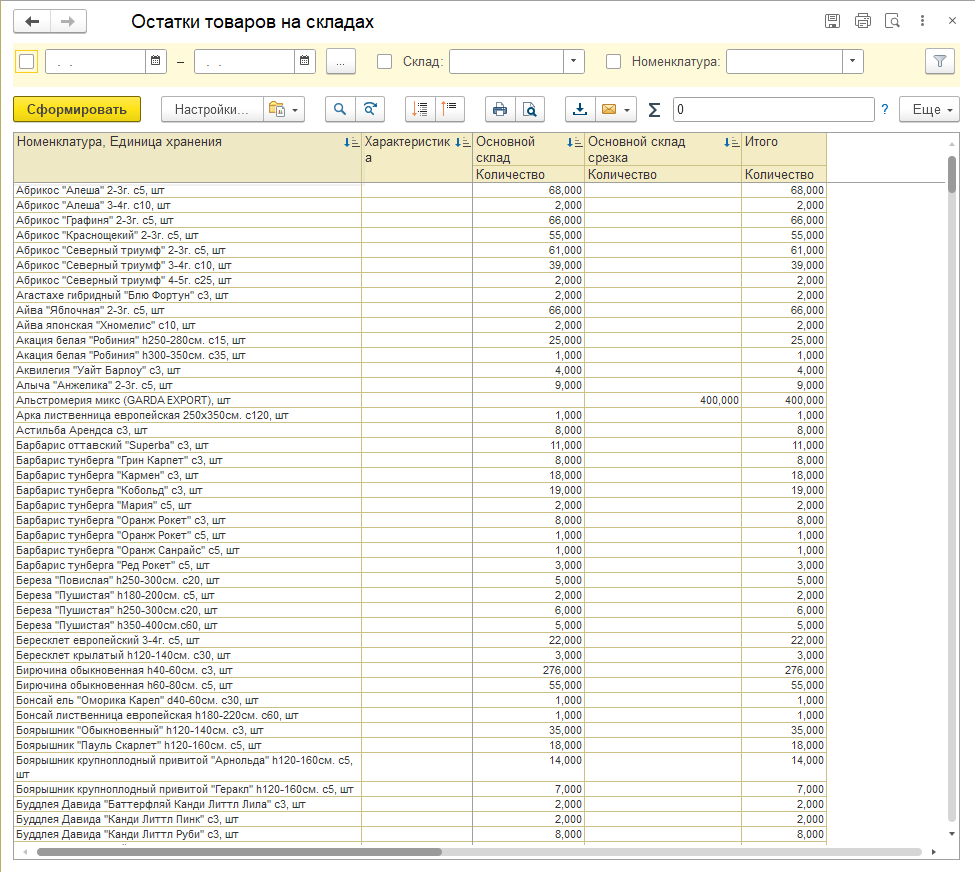The height and width of the screenshot is (872, 975).
Task: Close the Остатки товаров на складах window
Action: [952, 21]
